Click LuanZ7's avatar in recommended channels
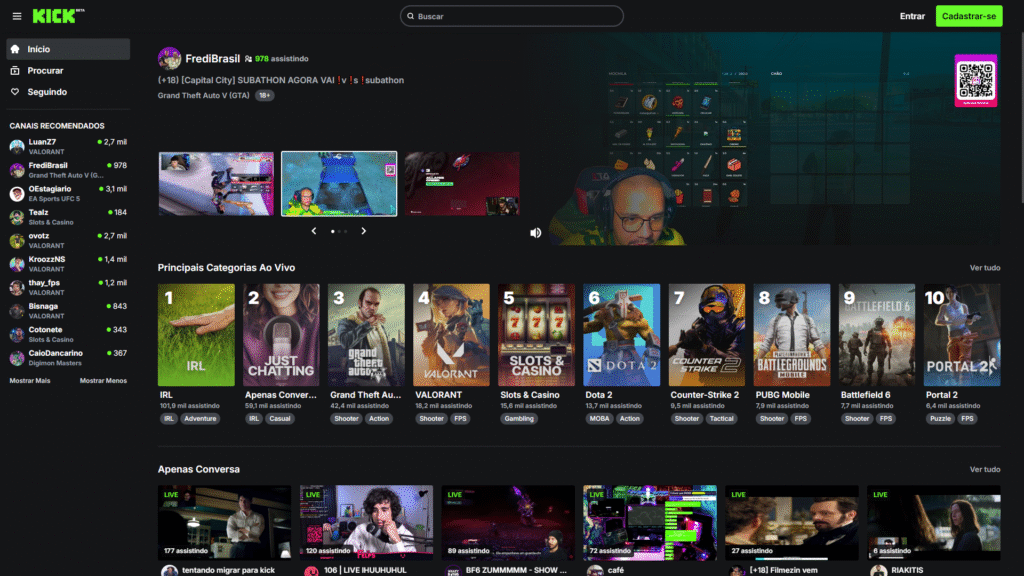The width and height of the screenshot is (1024, 576). click(17, 146)
